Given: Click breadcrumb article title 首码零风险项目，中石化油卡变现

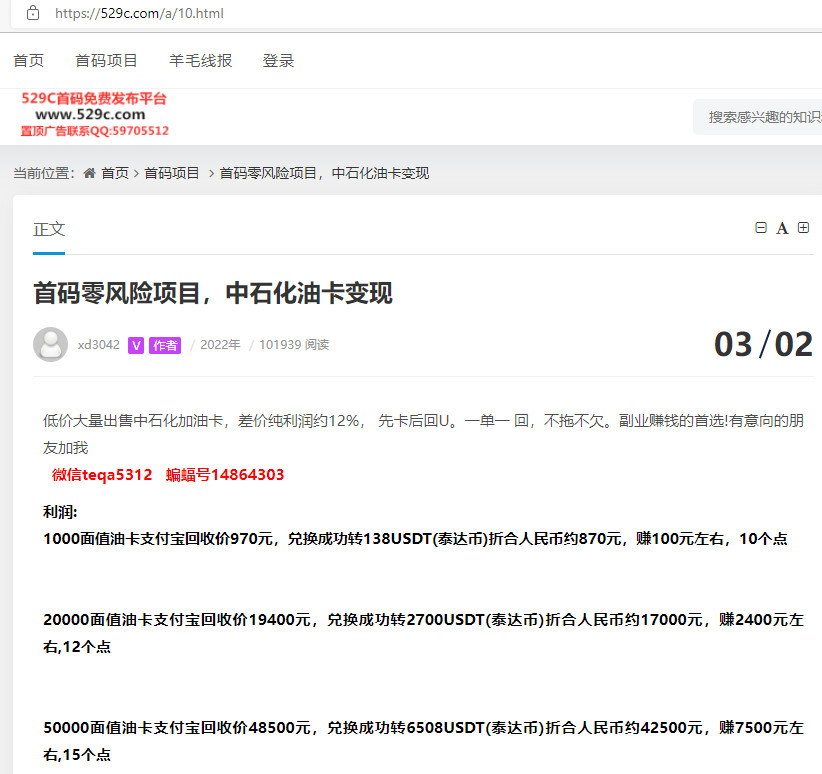Looking at the screenshot, I should 324,173.
